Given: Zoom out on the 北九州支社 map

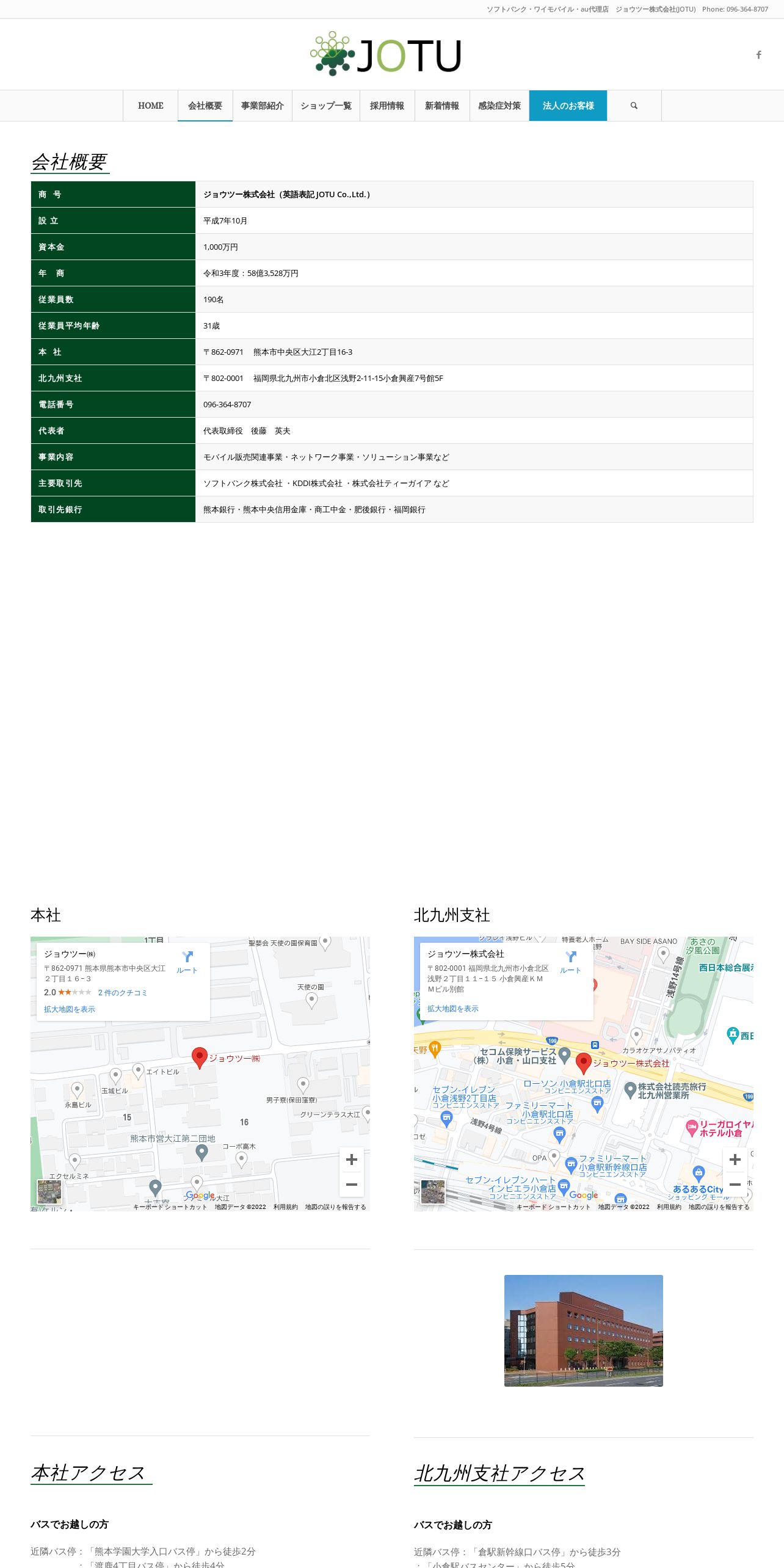Looking at the screenshot, I should 735,1185.
